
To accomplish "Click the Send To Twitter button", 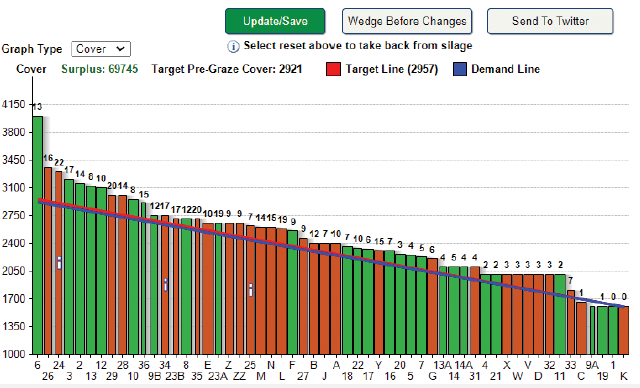I will point(550,21).
